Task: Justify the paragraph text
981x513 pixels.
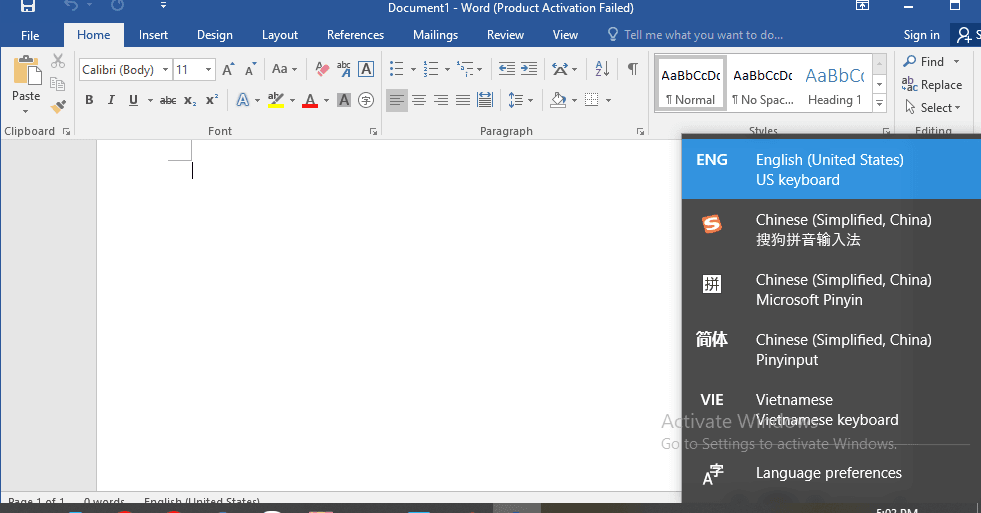Action: 462,100
